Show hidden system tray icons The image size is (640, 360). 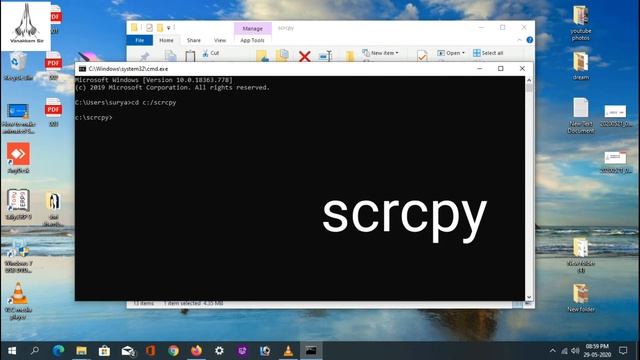(x=552, y=351)
